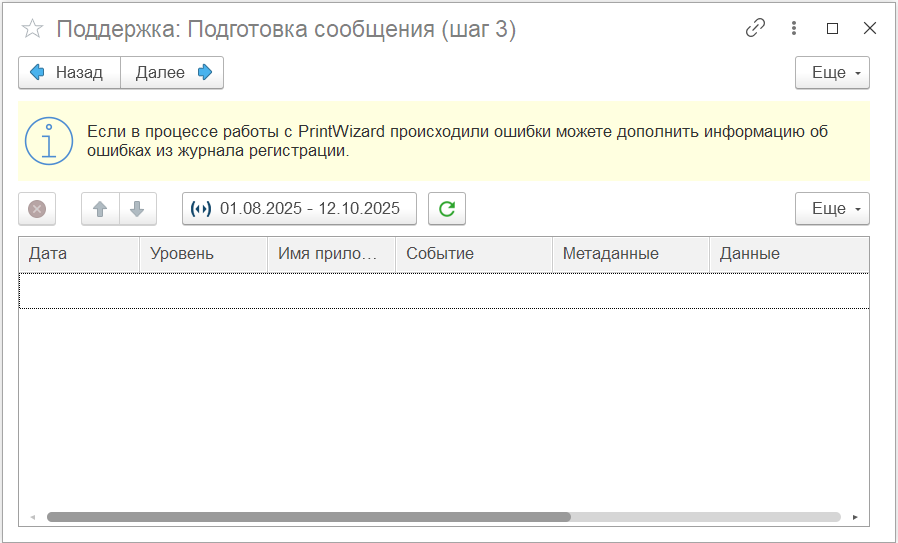Viewport: 898px width, 543px height.
Task: Move row up with arrow icon
Action: tap(100, 209)
